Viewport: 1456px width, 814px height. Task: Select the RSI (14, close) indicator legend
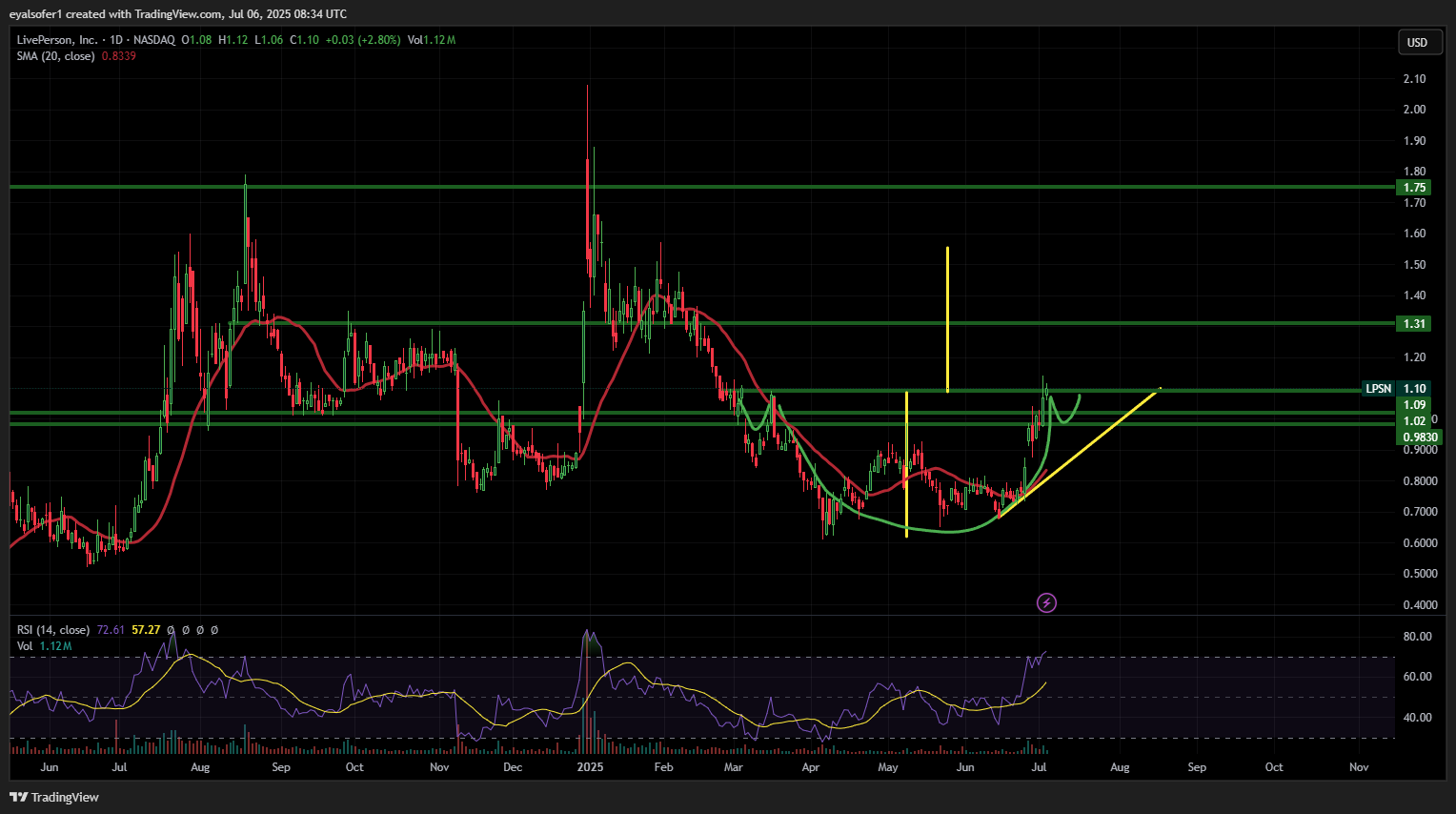(x=53, y=630)
